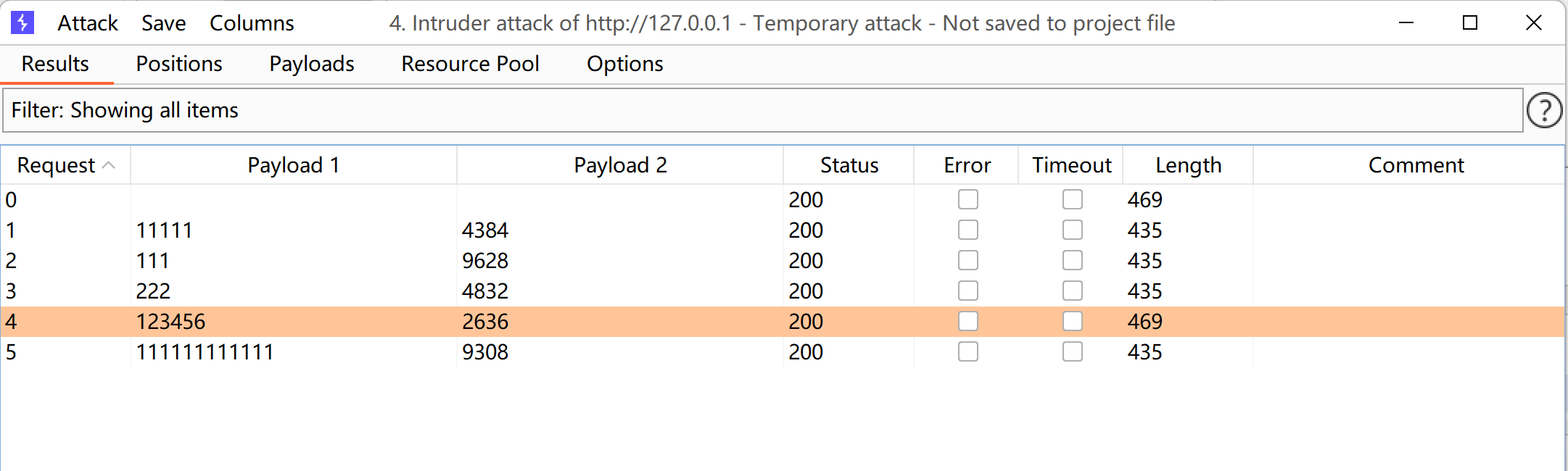The image size is (1568, 471).
Task: Toggle Timeout checkbox for request 4
Action: (1072, 321)
